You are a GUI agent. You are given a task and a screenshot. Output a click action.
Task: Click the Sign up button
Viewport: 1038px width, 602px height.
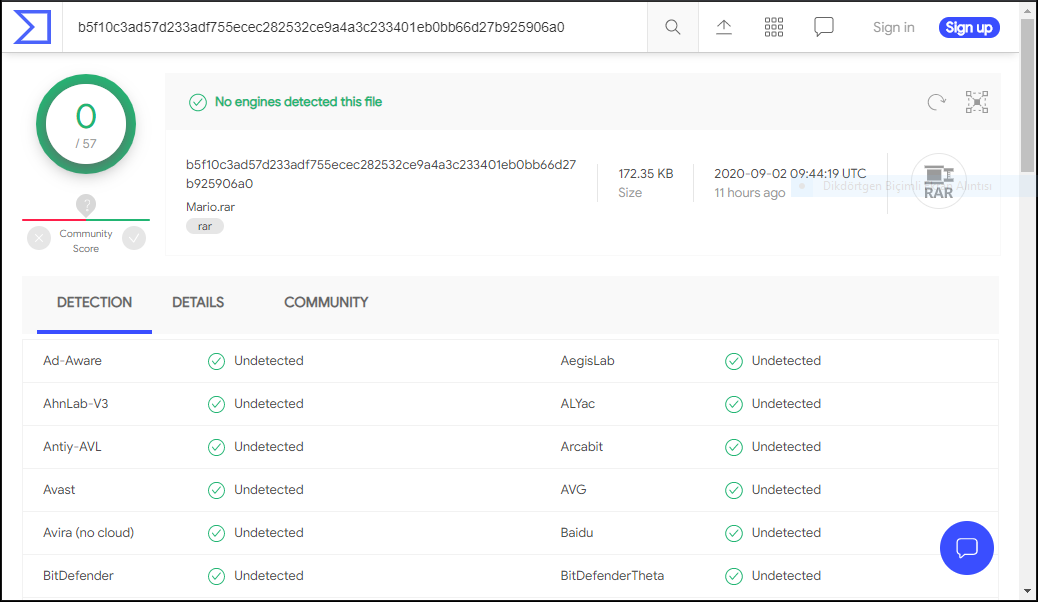968,27
